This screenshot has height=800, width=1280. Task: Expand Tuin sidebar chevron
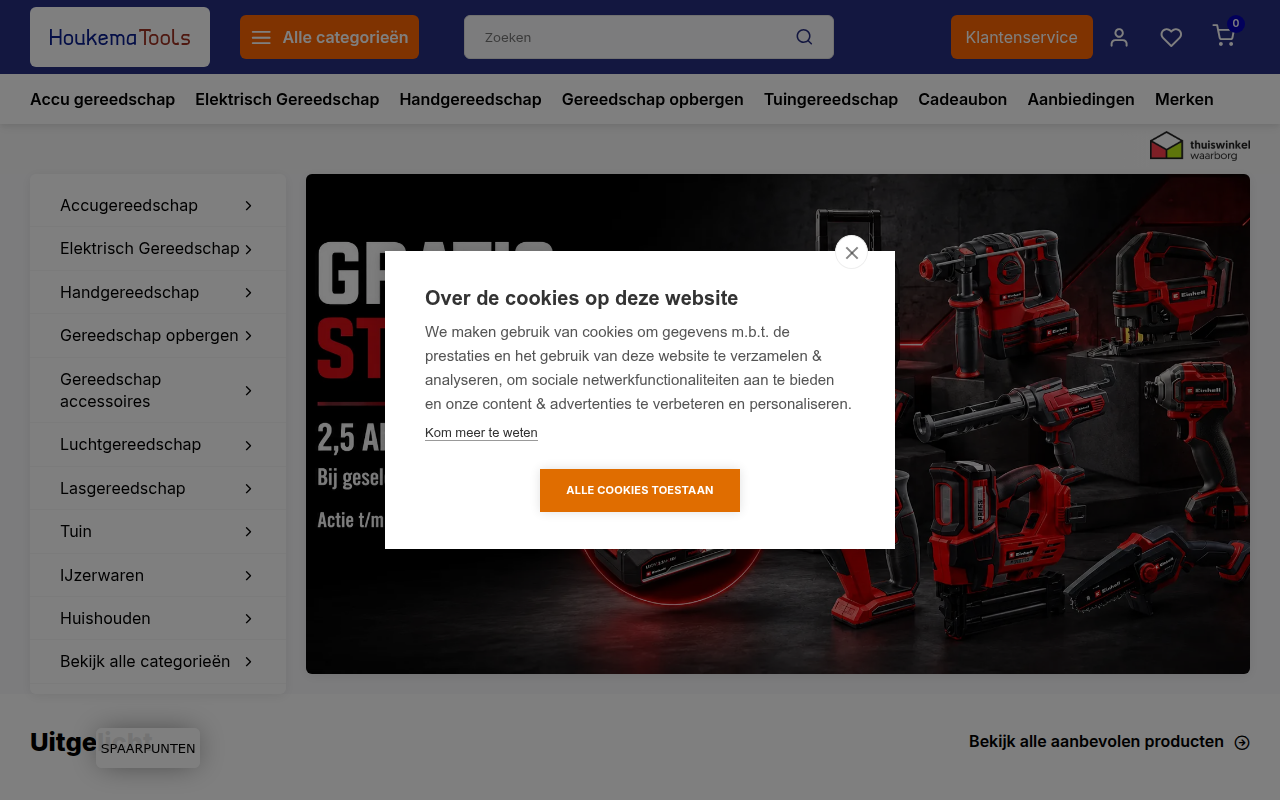[248, 531]
